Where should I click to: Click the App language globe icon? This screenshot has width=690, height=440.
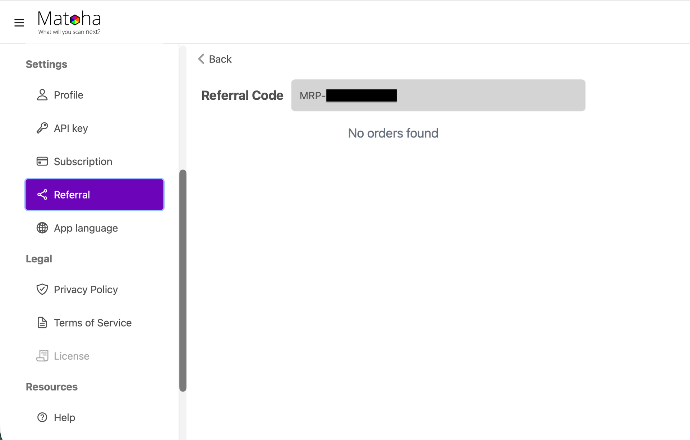(x=42, y=228)
